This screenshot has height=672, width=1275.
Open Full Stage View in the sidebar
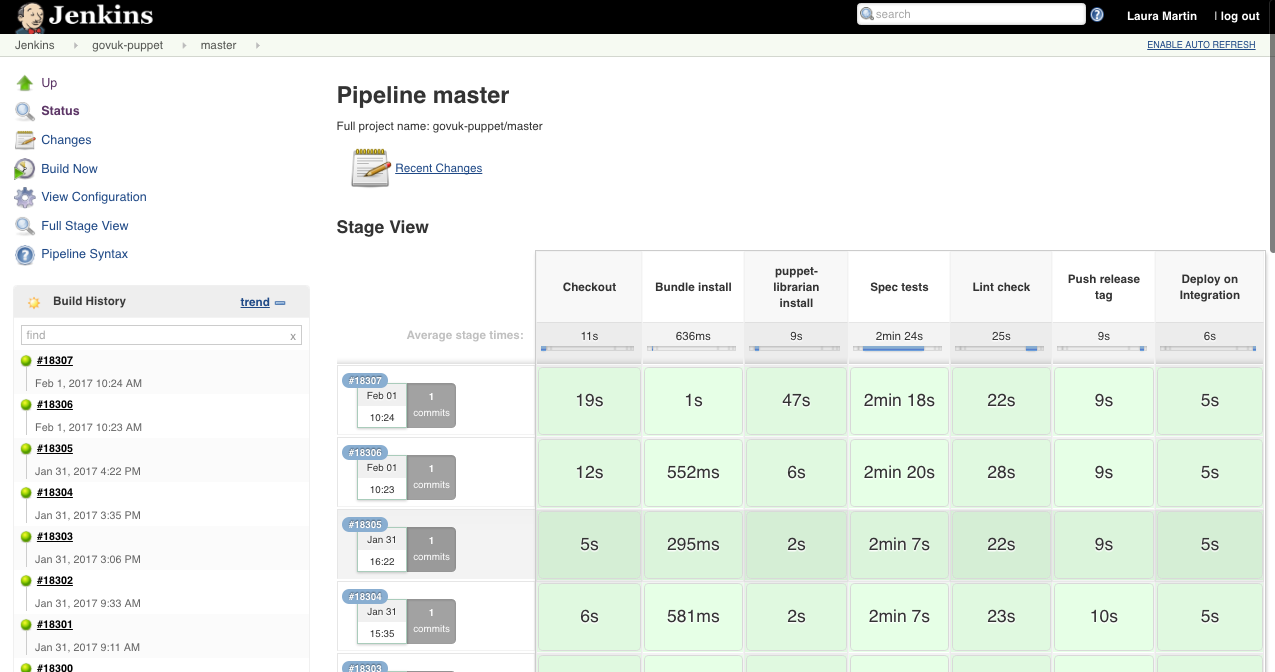coord(85,226)
